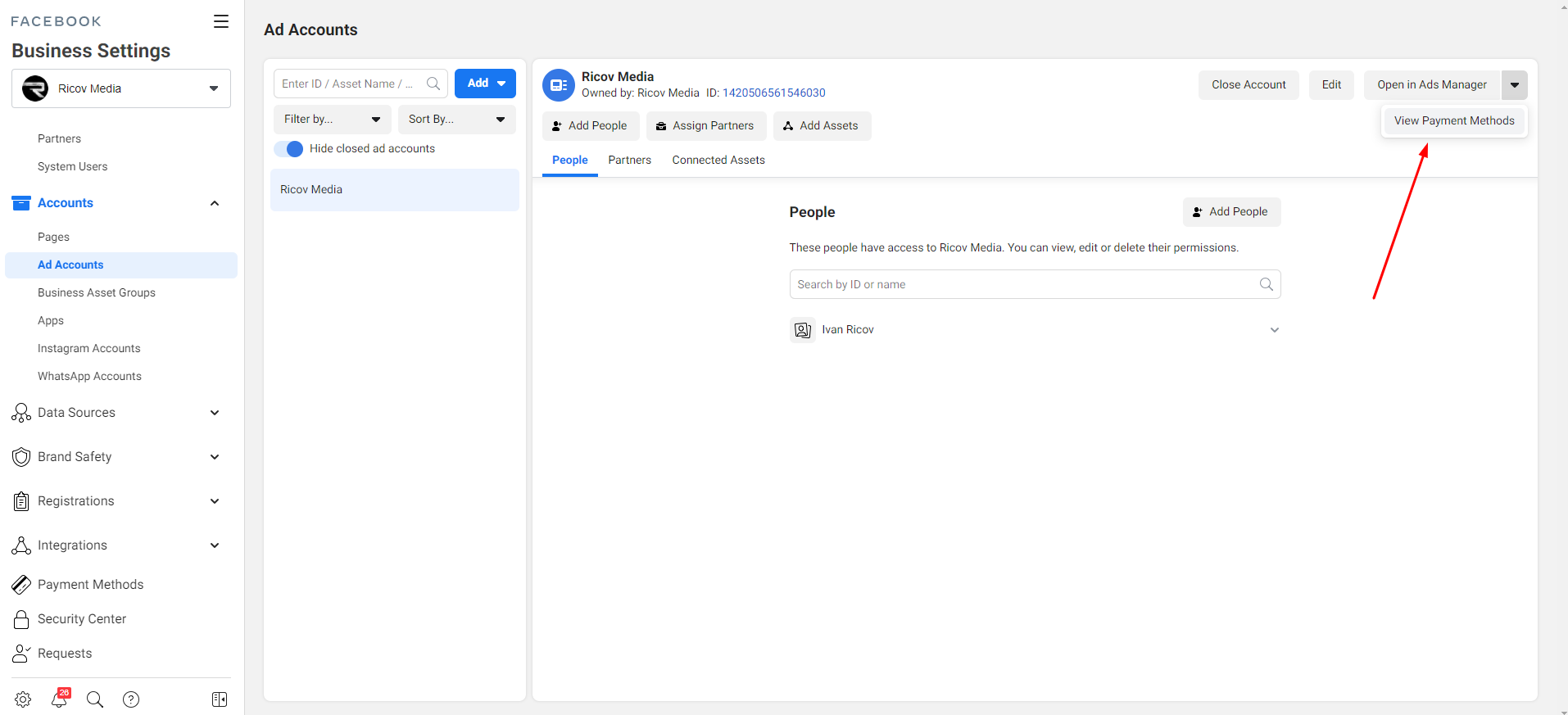Open the Ricov Media business selector dropdown

click(x=121, y=88)
